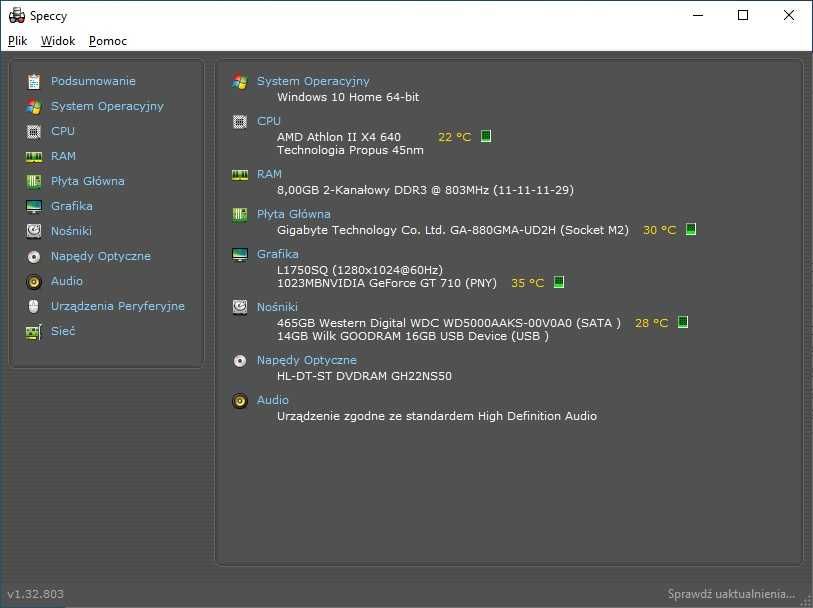Image resolution: width=813 pixels, height=608 pixels.
Task: Click the Płyta Główna motherboard sidebar icon
Action: tap(34, 181)
